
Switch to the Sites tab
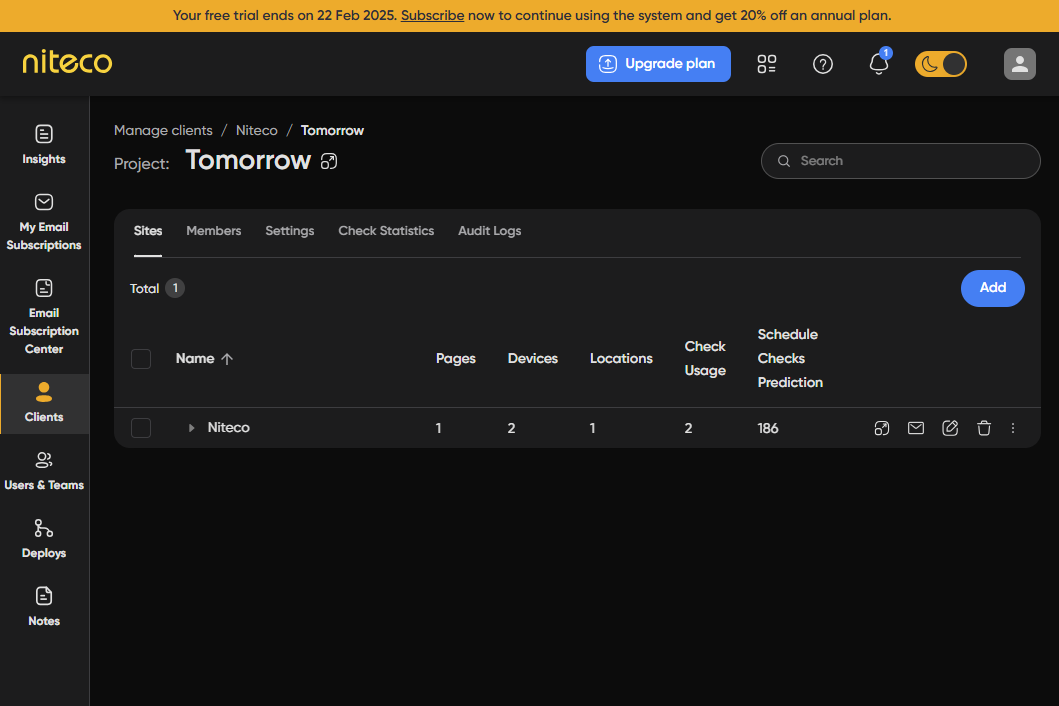click(148, 231)
